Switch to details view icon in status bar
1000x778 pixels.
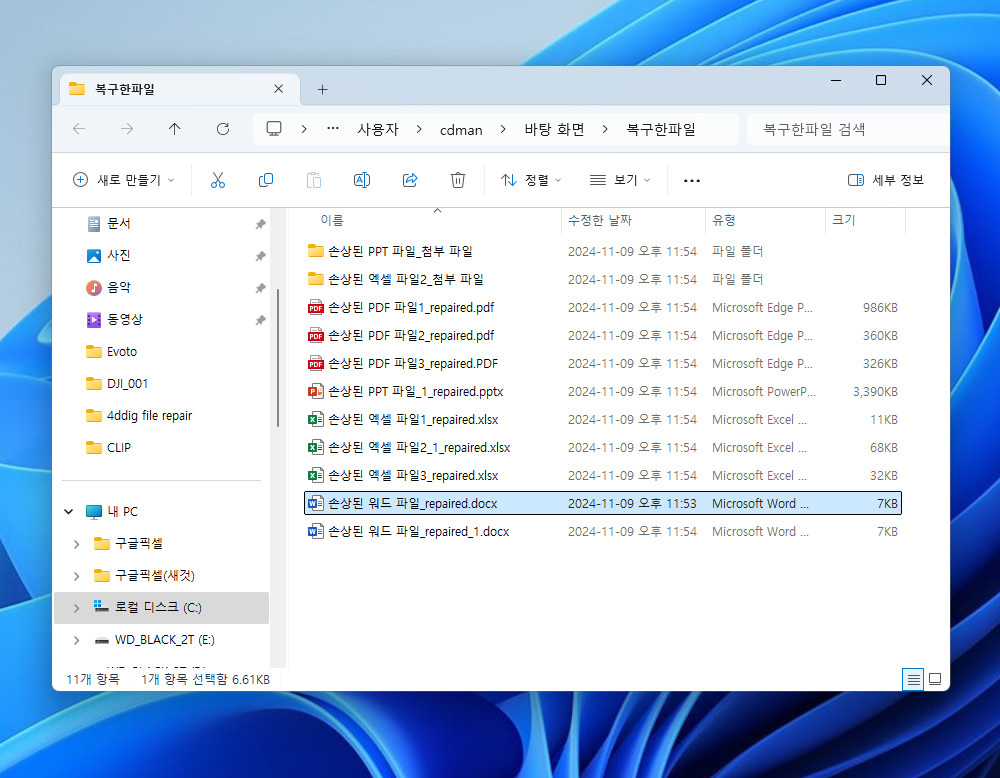click(x=913, y=680)
